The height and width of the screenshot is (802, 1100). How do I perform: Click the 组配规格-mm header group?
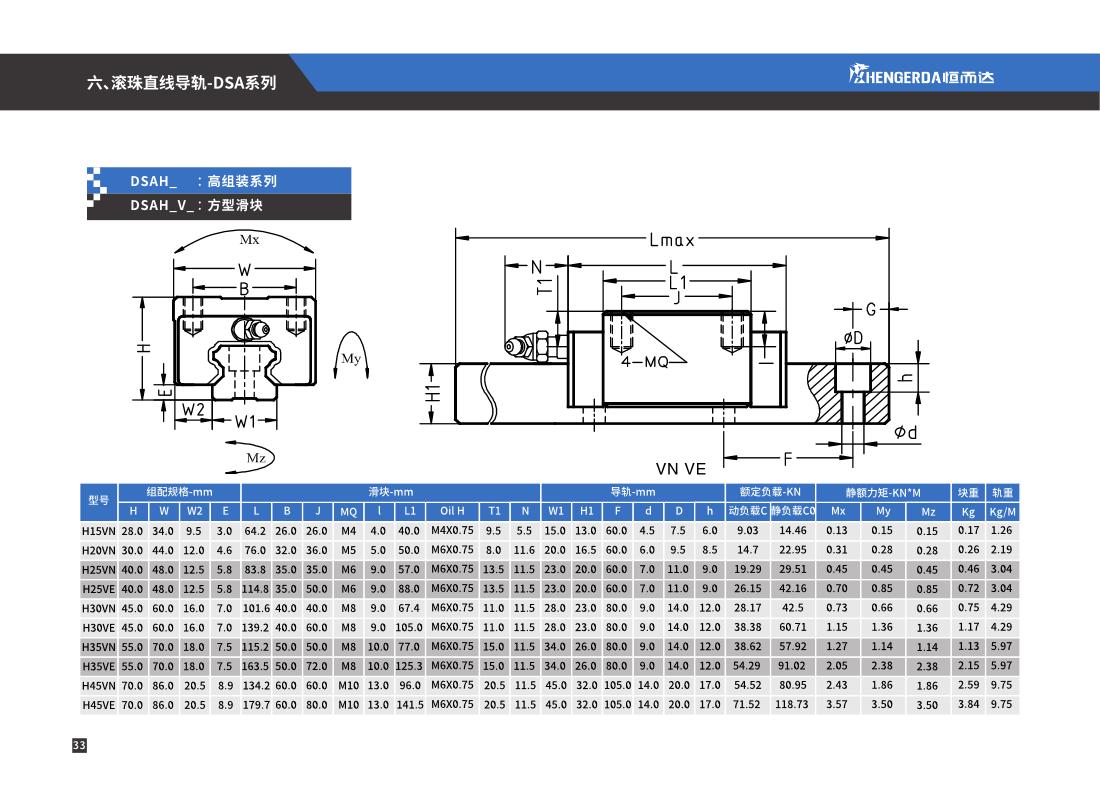point(179,492)
